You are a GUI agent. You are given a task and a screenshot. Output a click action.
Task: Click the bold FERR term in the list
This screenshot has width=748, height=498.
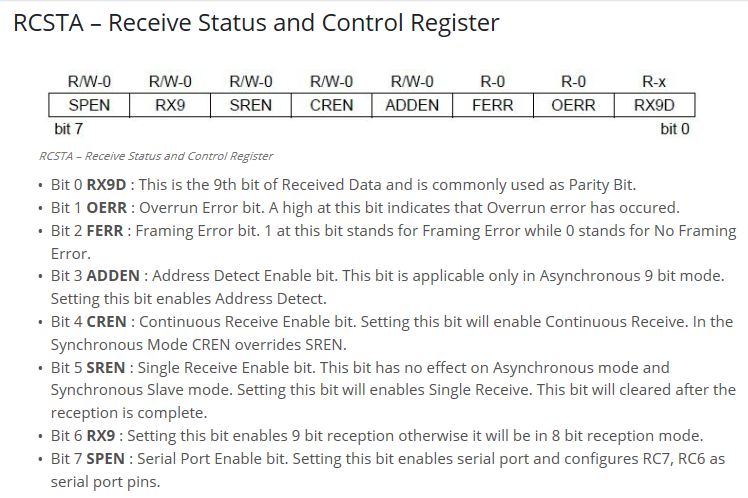click(x=105, y=230)
